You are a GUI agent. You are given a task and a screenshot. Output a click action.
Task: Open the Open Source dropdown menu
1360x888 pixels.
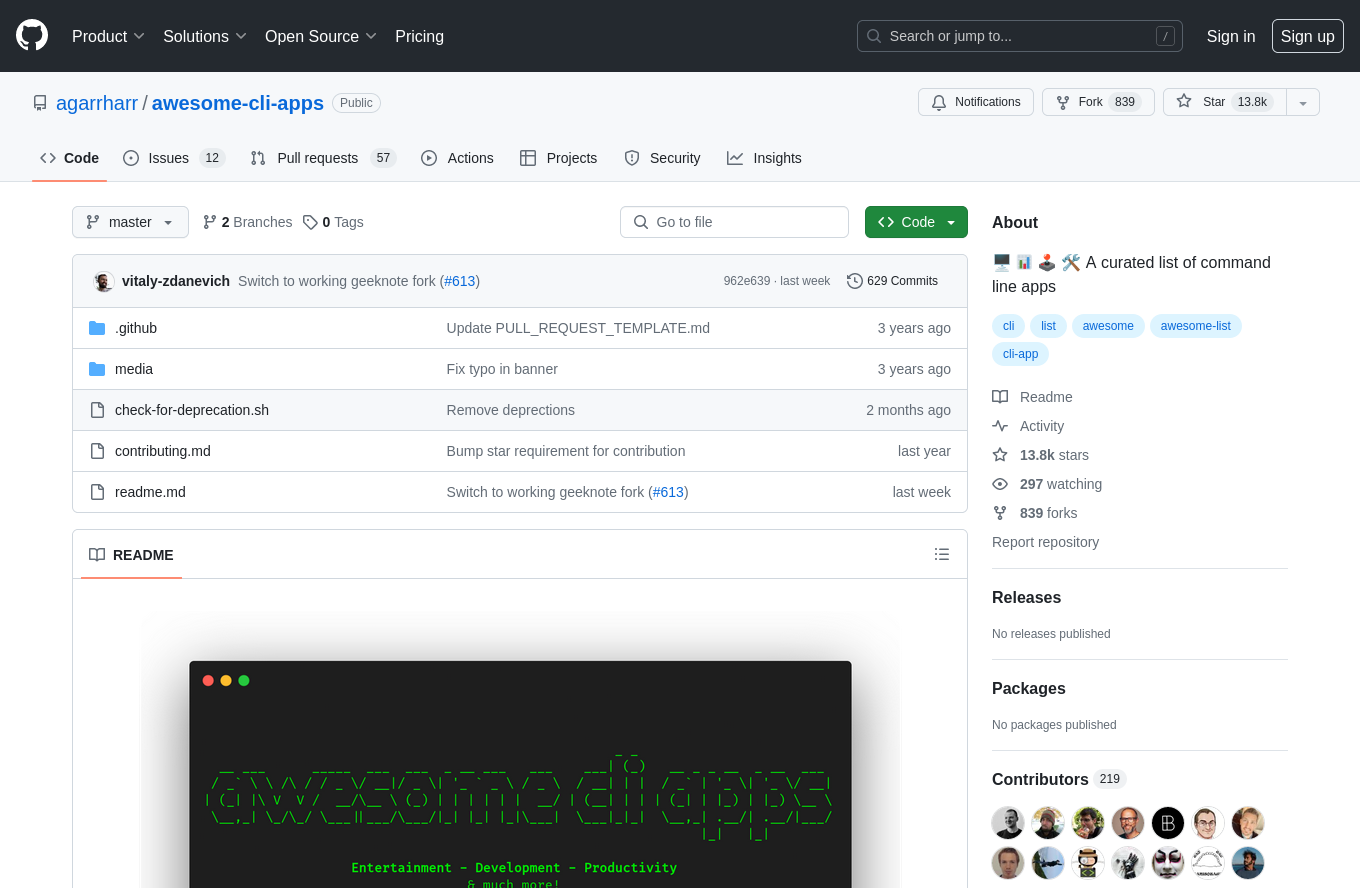[321, 36]
